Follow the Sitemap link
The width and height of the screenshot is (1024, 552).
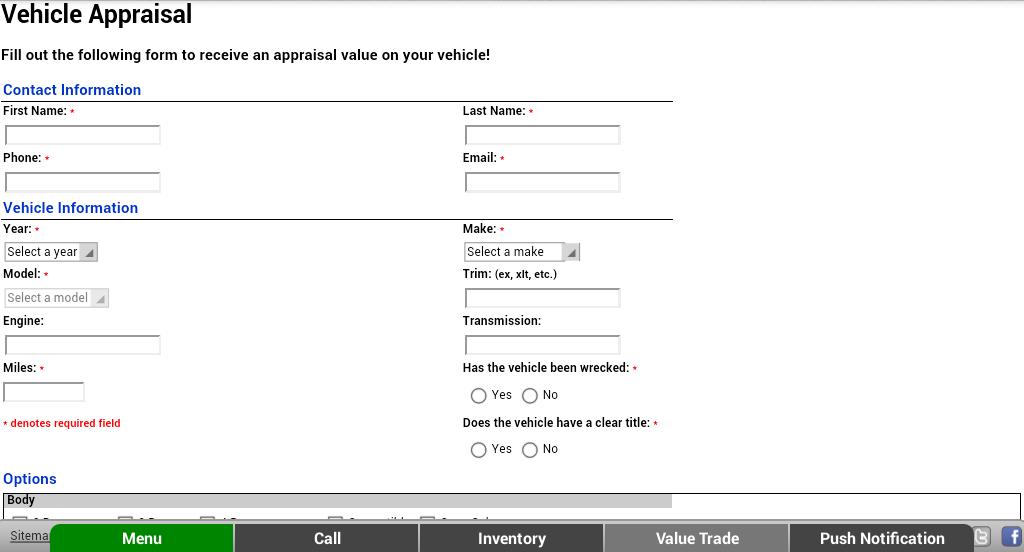29,536
